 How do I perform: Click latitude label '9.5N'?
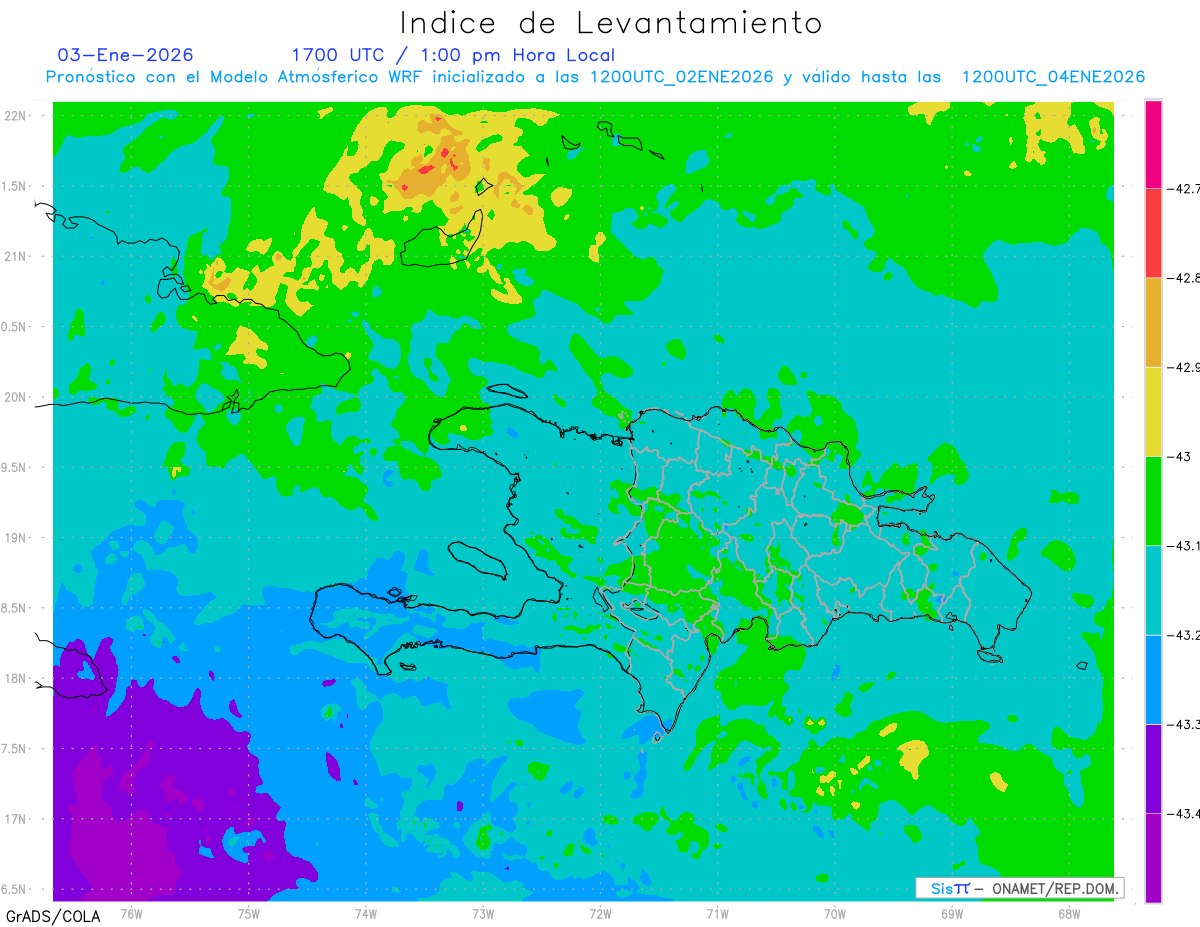(x=14, y=467)
